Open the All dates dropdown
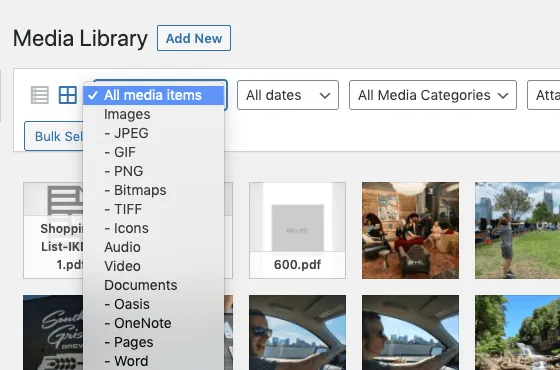 (x=288, y=95)
